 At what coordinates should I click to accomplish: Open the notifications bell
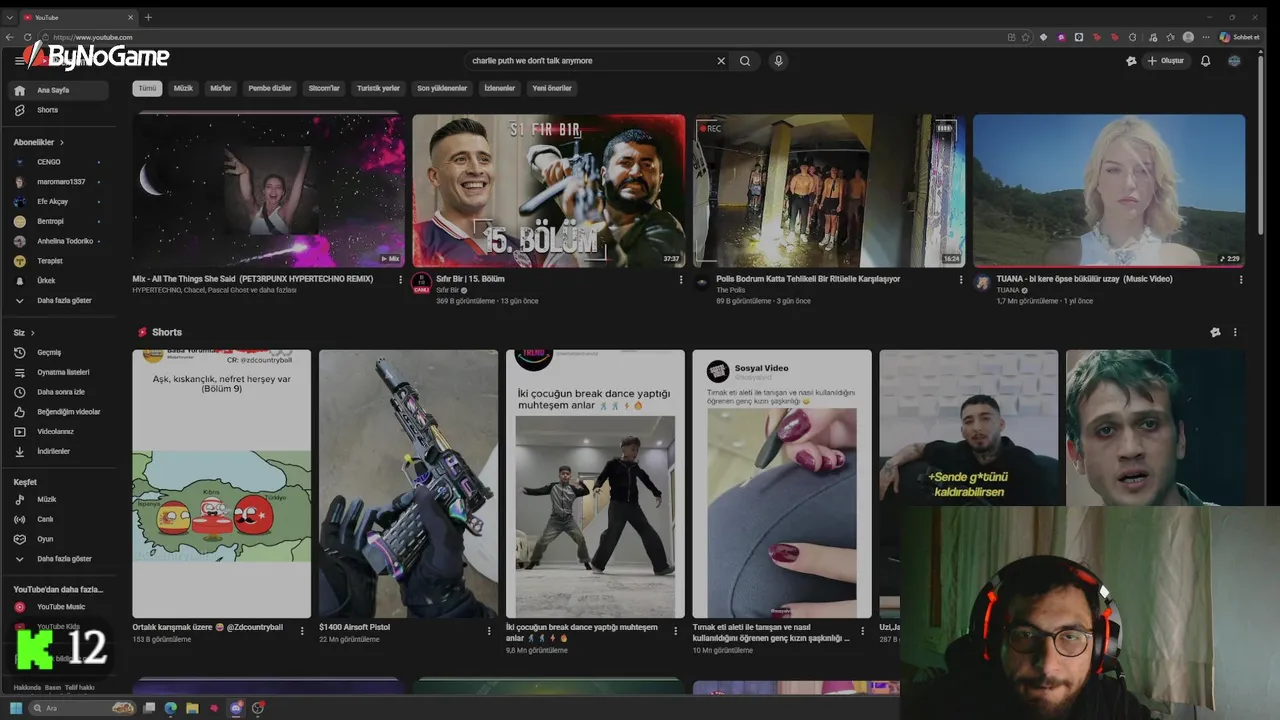click(x=1205, y=61)
